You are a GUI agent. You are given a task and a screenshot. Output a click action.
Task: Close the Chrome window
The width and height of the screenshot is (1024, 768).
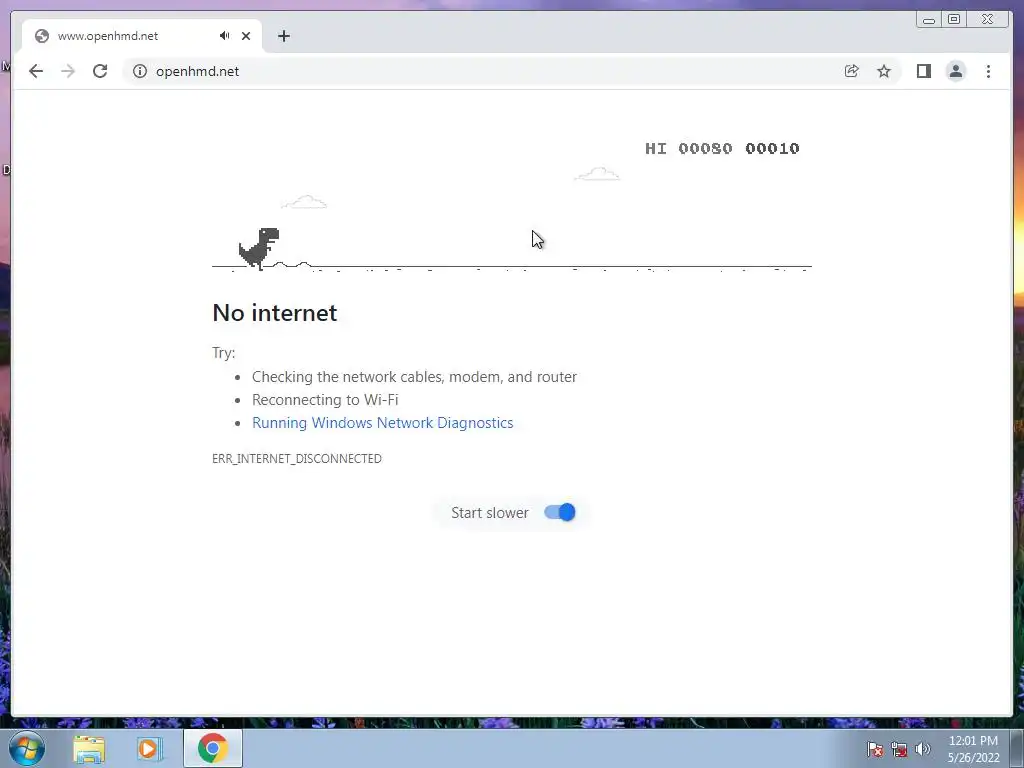pyautogui.click(x=988, y=20)
